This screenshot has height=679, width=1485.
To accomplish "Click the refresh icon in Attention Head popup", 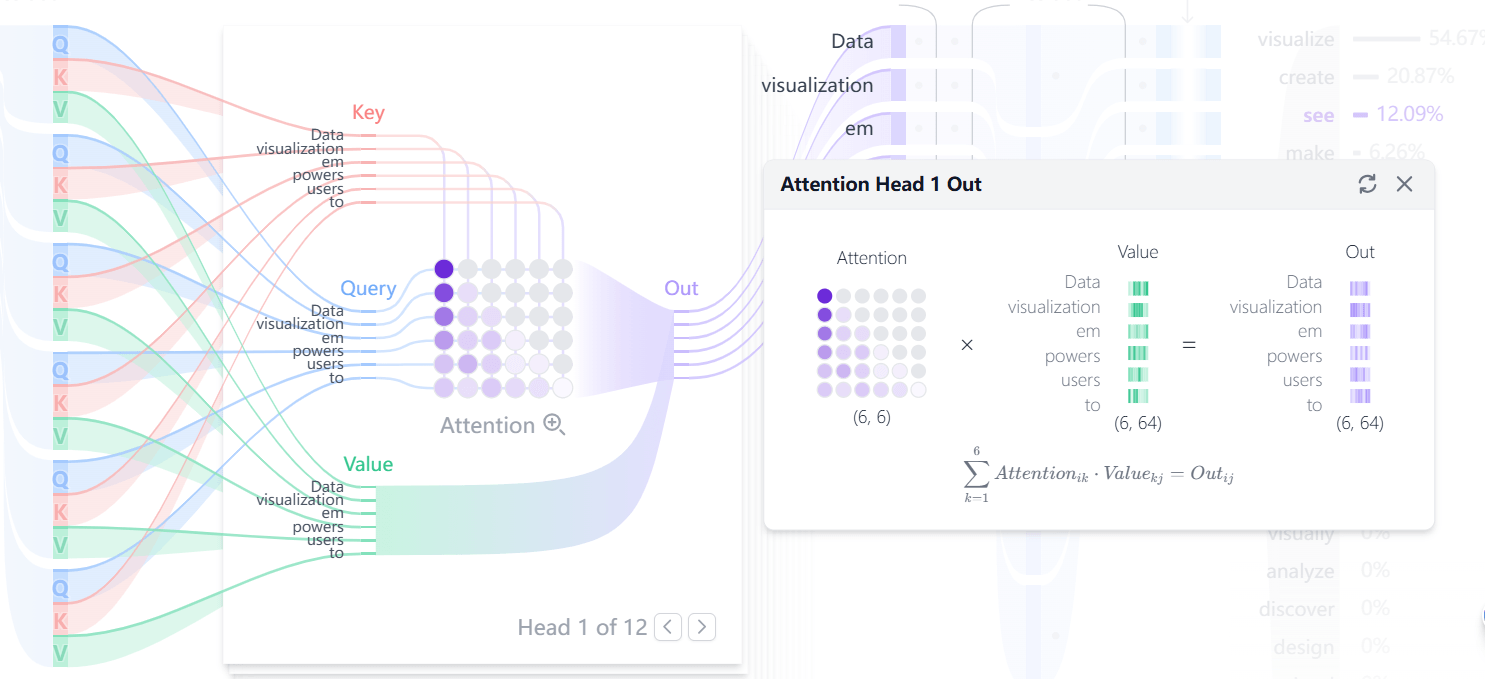I will click(x=1367, y=184).
